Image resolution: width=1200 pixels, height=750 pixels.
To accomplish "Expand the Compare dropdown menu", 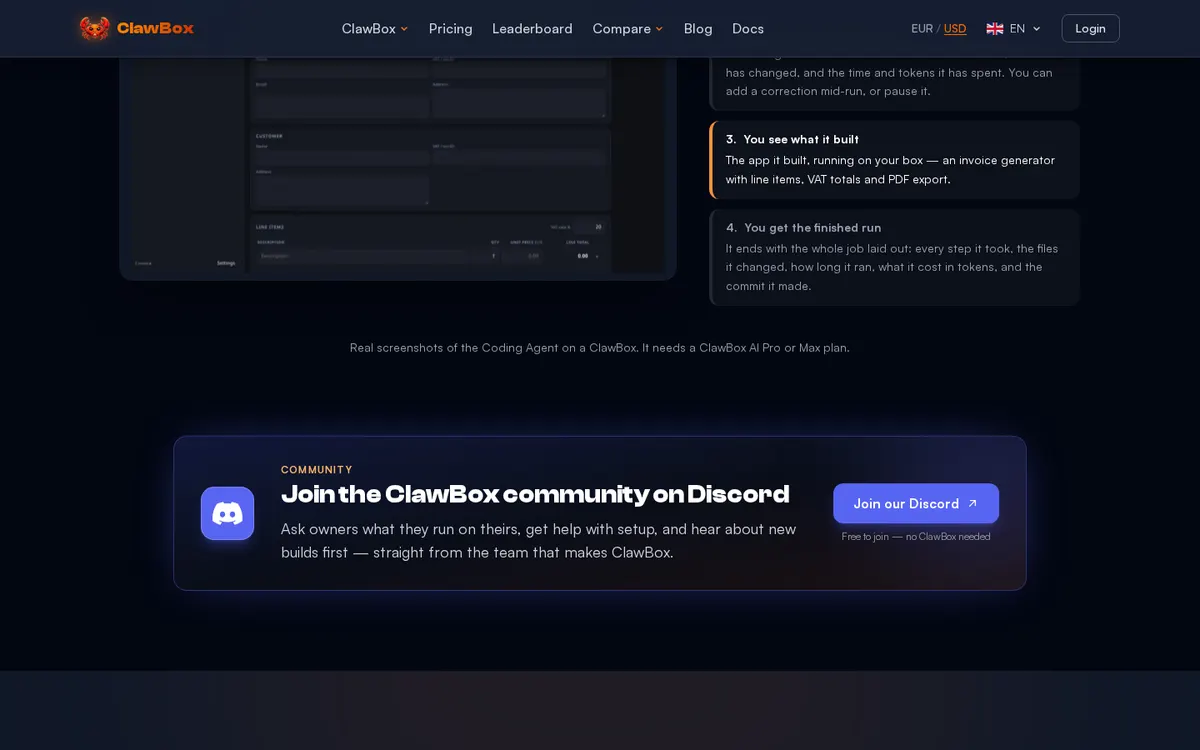I will click(628, 28).
